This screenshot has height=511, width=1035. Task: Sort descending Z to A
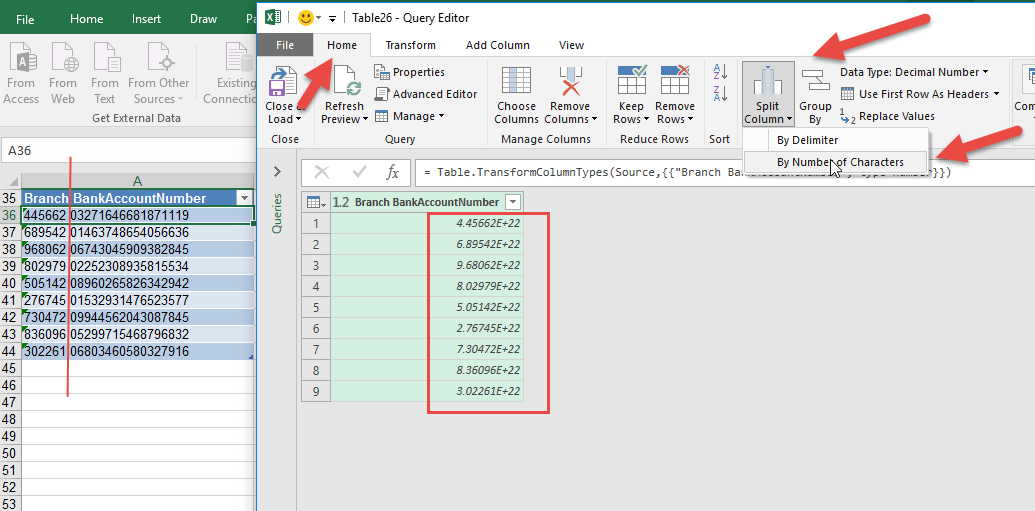point(719,92)
